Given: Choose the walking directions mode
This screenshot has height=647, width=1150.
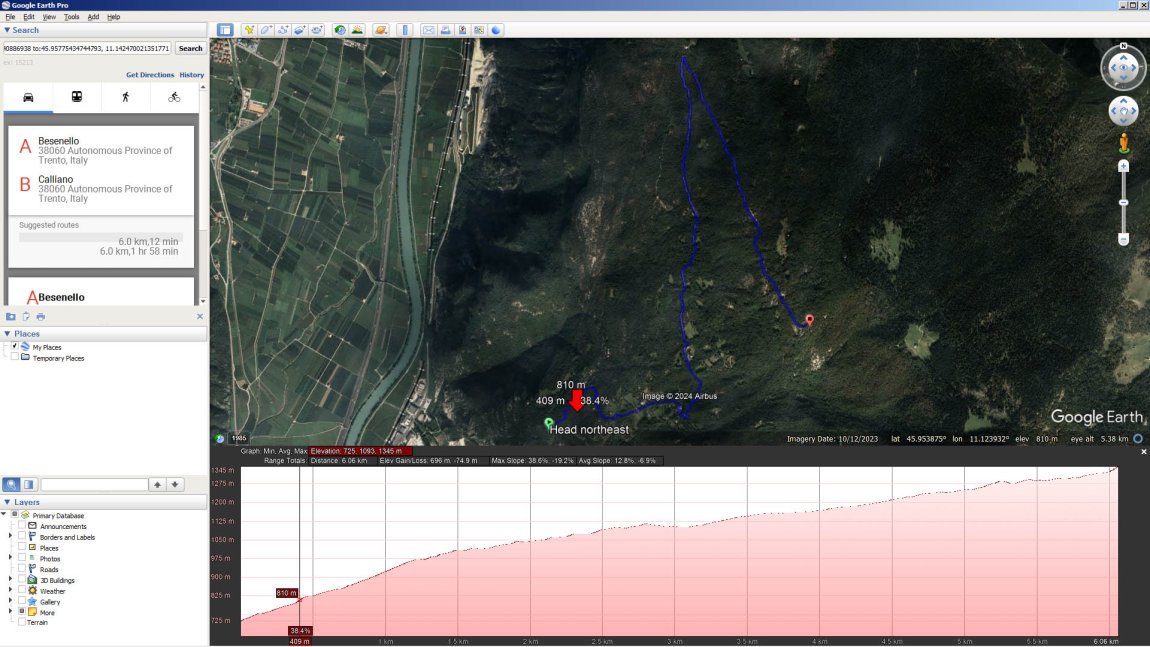Looking at the screenshot, I should [x=126, y=97].
